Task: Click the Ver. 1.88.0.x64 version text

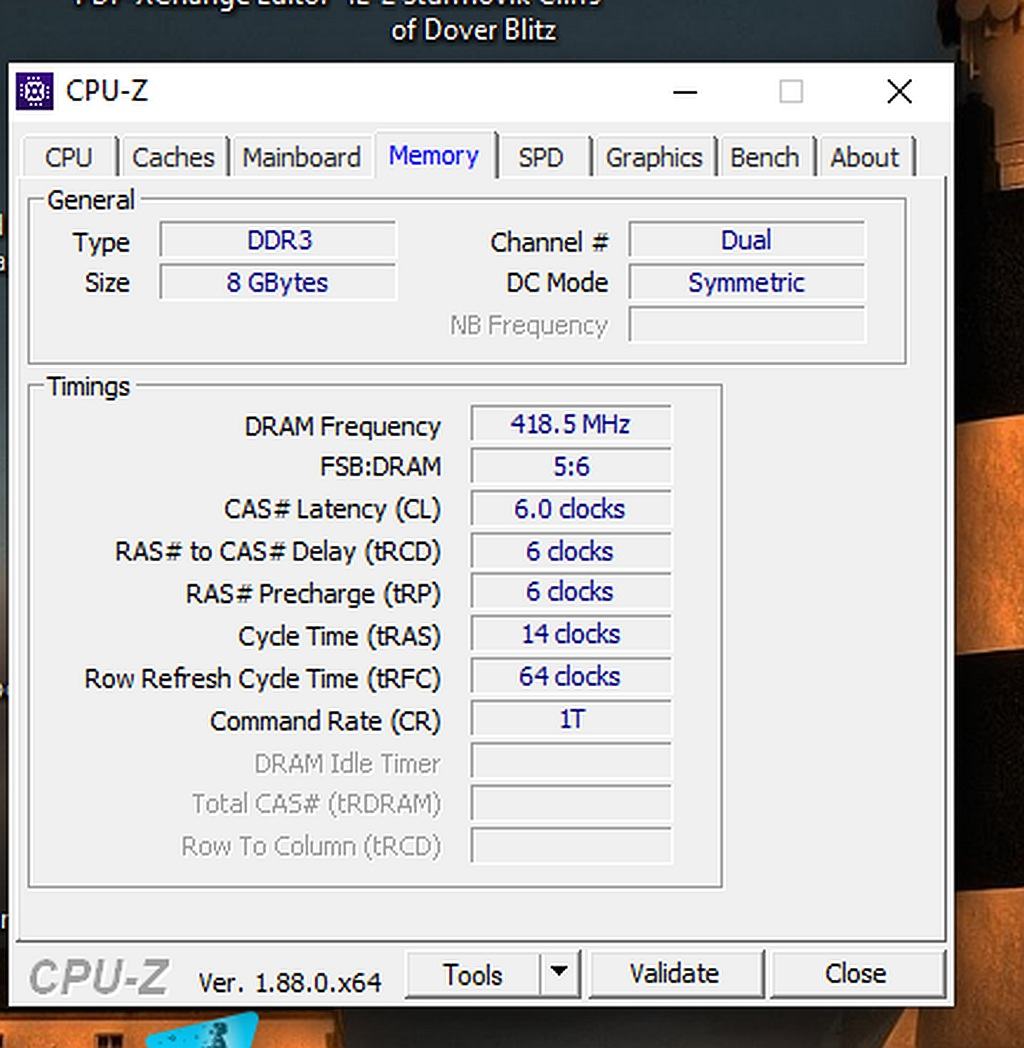Action: tap(290, 982)
